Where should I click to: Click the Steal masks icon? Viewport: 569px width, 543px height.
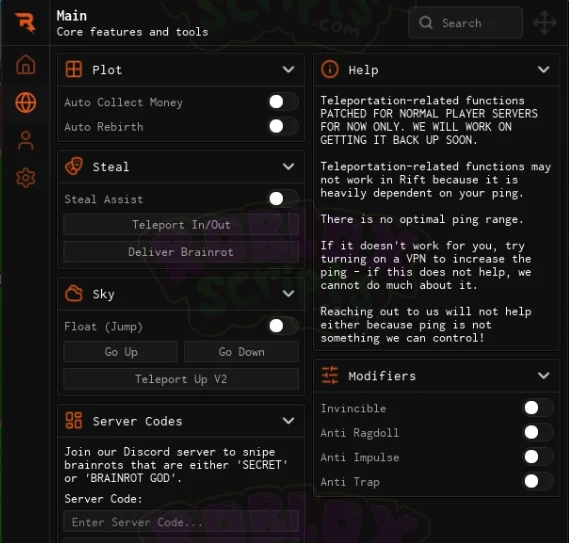(74, 166)
